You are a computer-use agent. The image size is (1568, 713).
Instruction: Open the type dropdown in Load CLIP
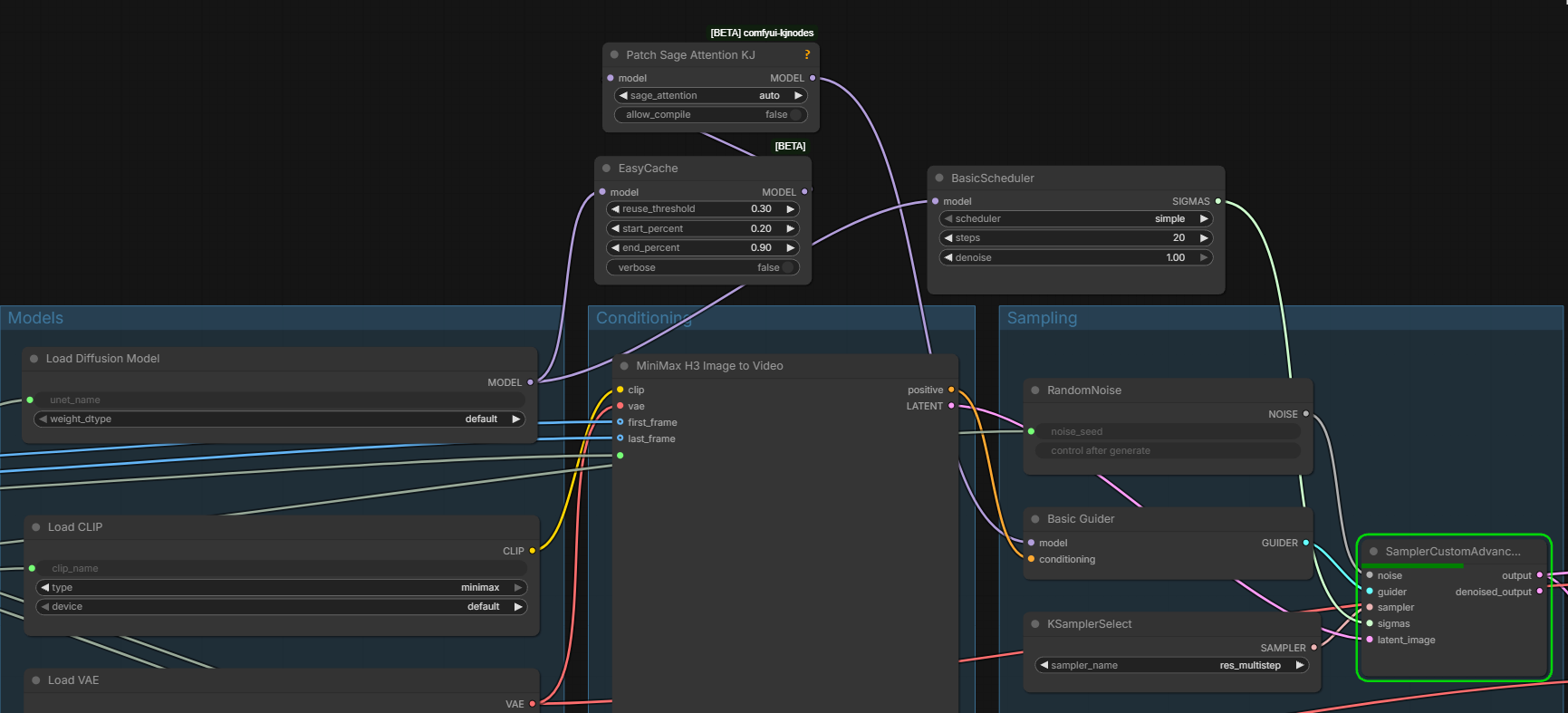coord(281,587)
